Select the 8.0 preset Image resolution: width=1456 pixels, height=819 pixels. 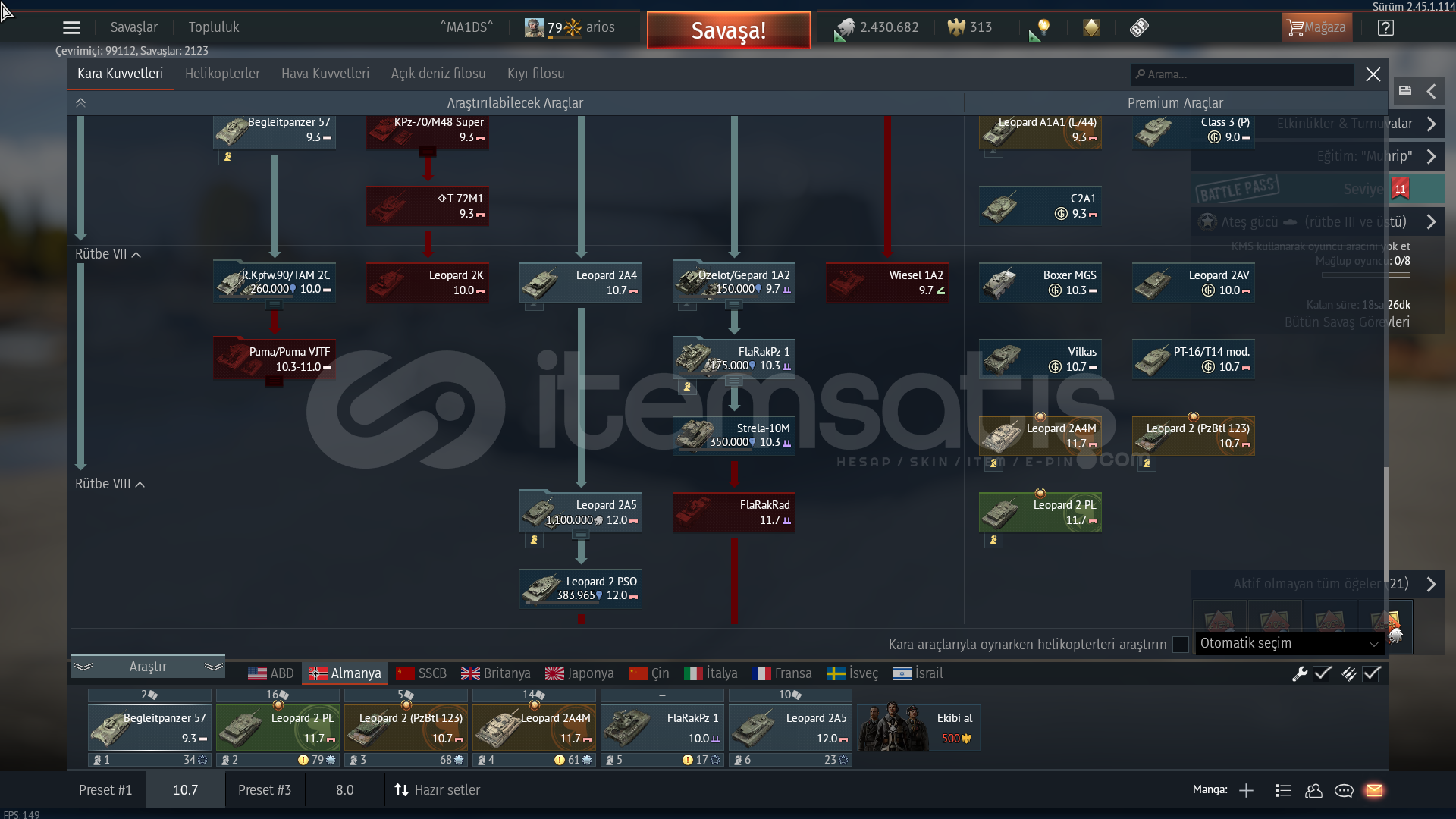click(x=345, y=790)
